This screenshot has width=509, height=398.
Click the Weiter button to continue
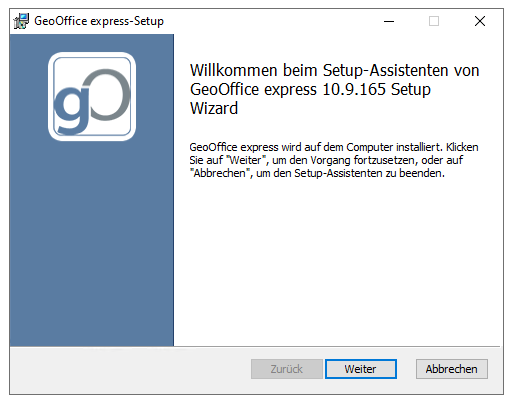pos(361,369)
